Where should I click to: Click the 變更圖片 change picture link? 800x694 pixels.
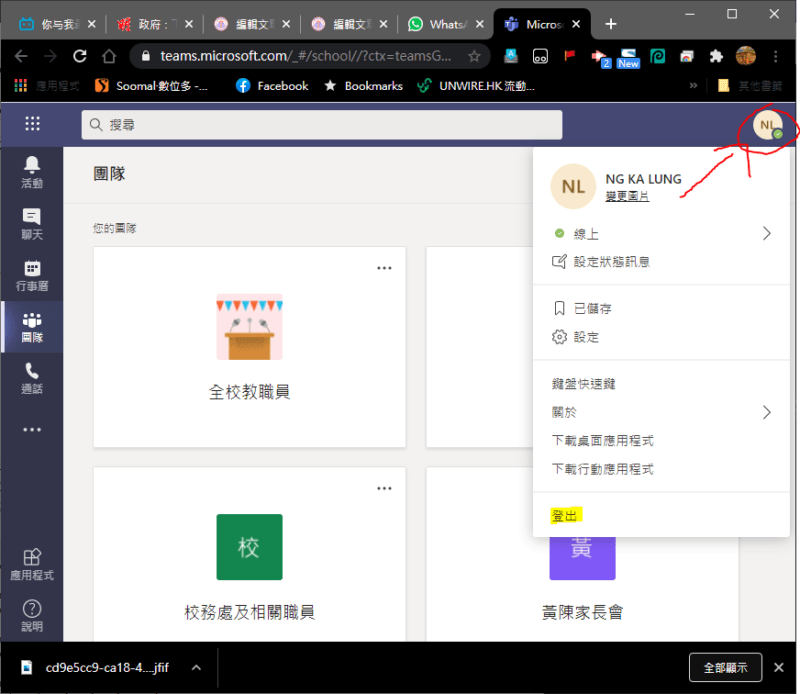pos(627,197)
